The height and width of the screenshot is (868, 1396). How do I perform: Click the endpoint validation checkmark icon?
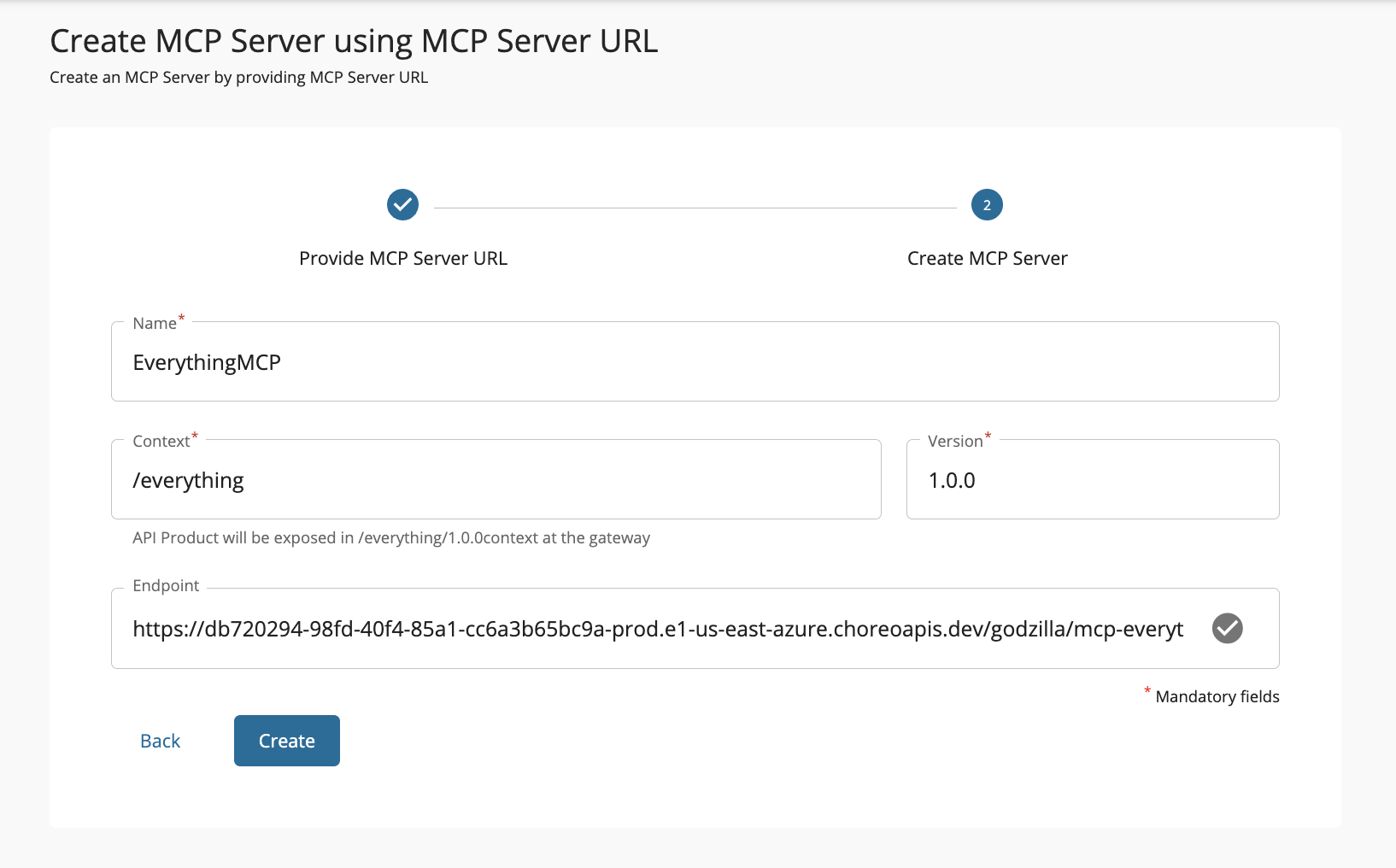tap(1227, 629)
